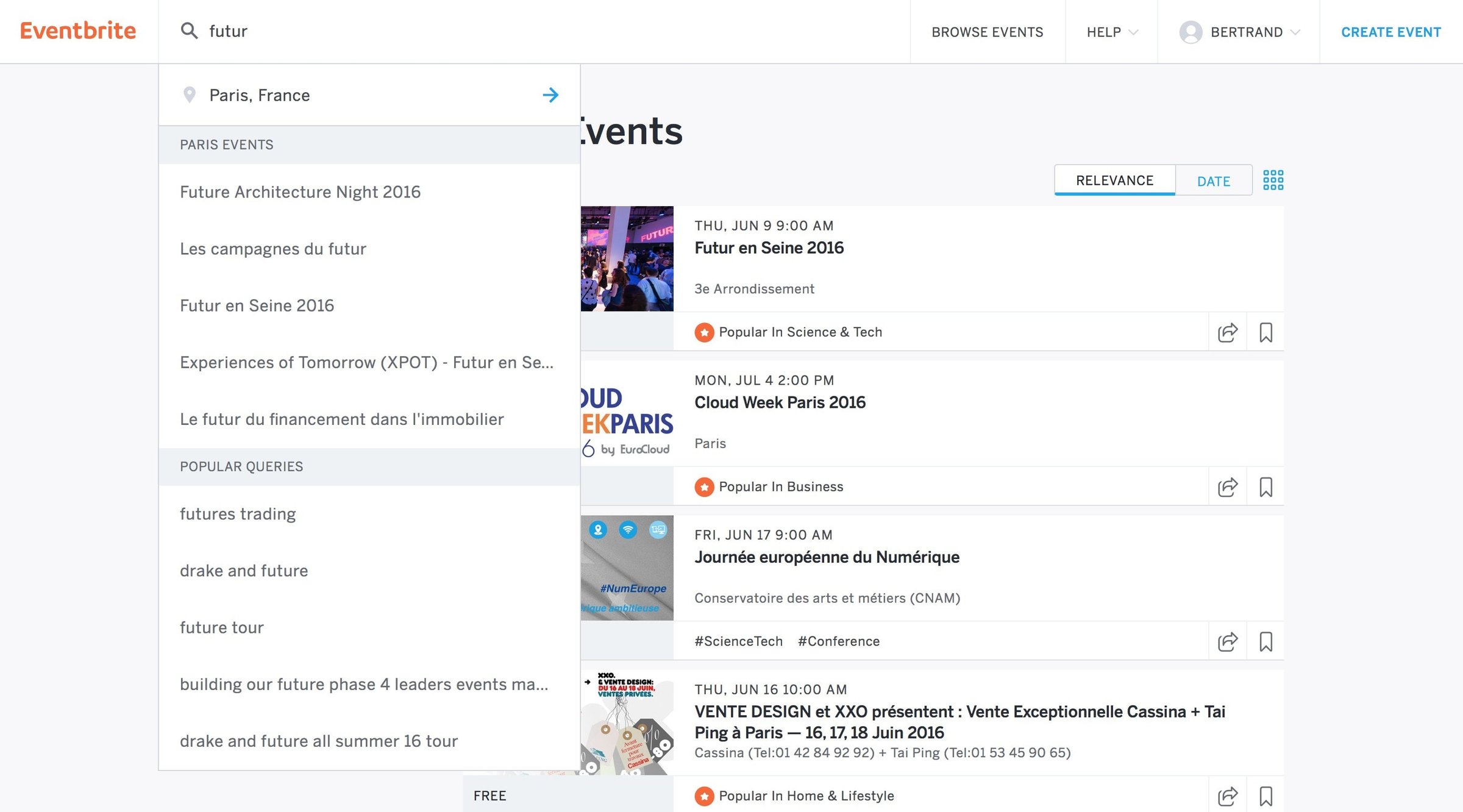
Task: Bookmark the VENTE DESIGN et XXO event
Action: tap(1265, 796)
